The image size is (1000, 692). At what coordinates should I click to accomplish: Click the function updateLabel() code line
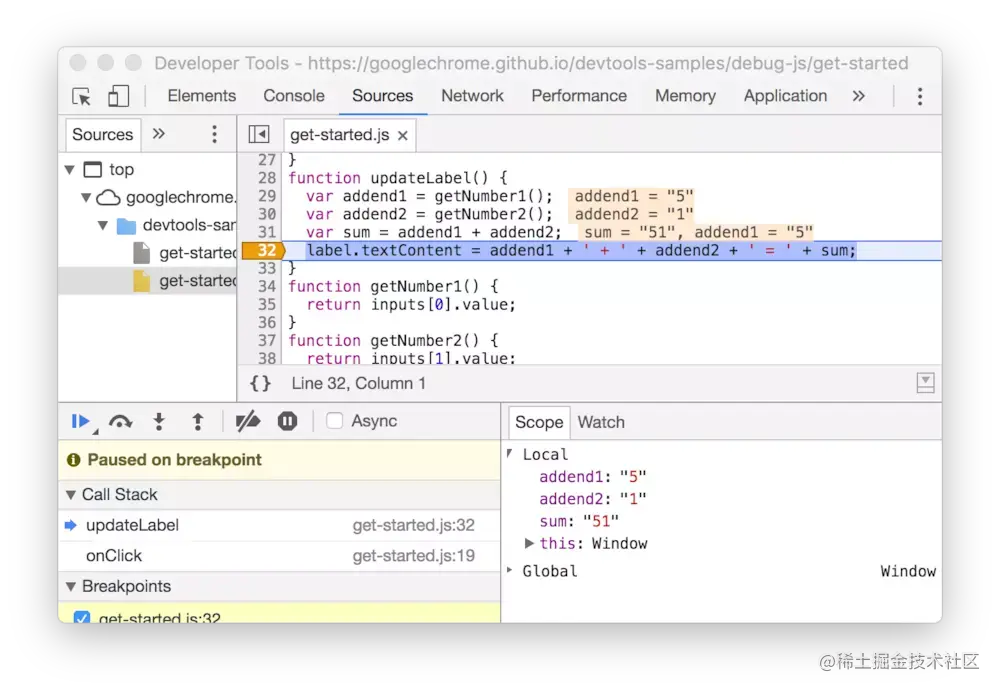[397, 178]
